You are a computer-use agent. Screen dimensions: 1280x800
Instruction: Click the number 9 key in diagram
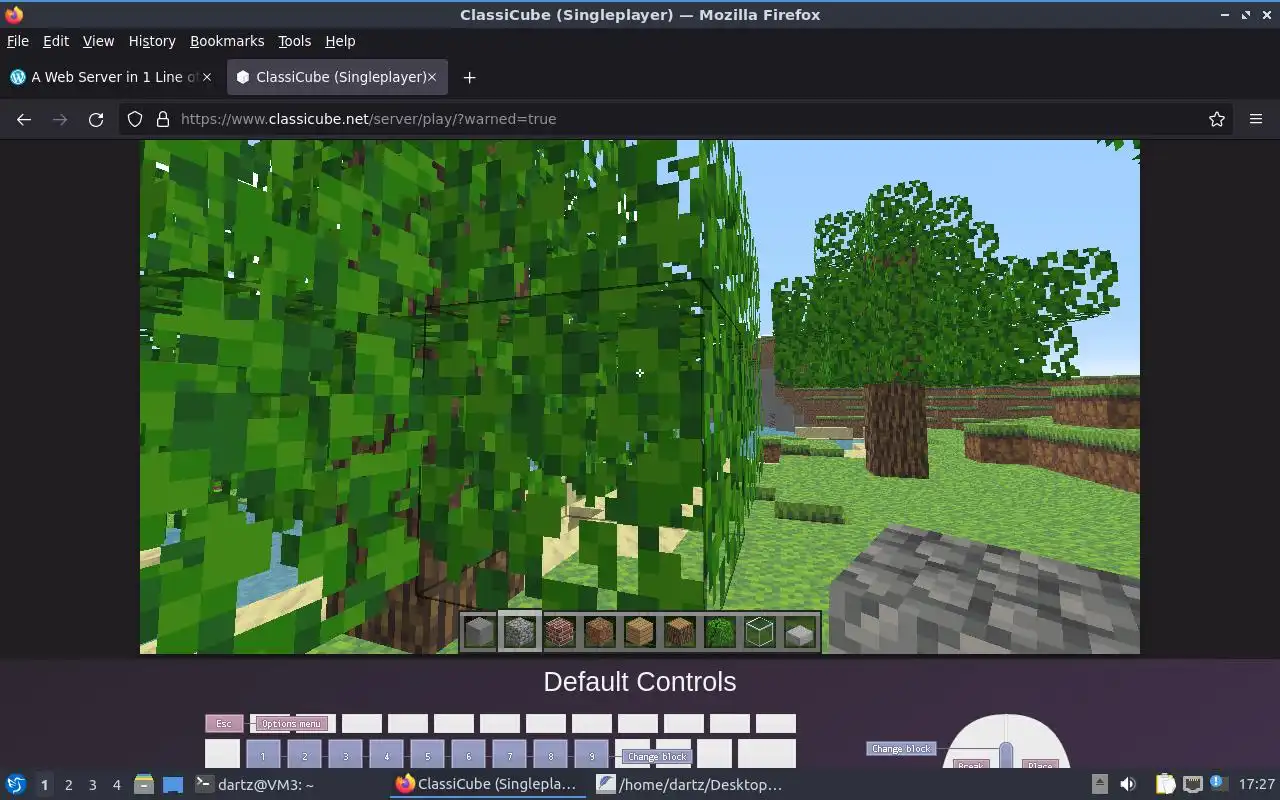pos(591,755)
